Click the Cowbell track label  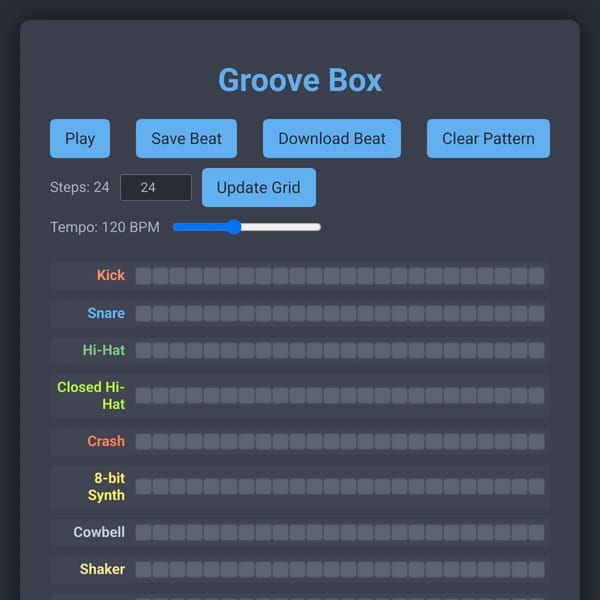(99, 532)
